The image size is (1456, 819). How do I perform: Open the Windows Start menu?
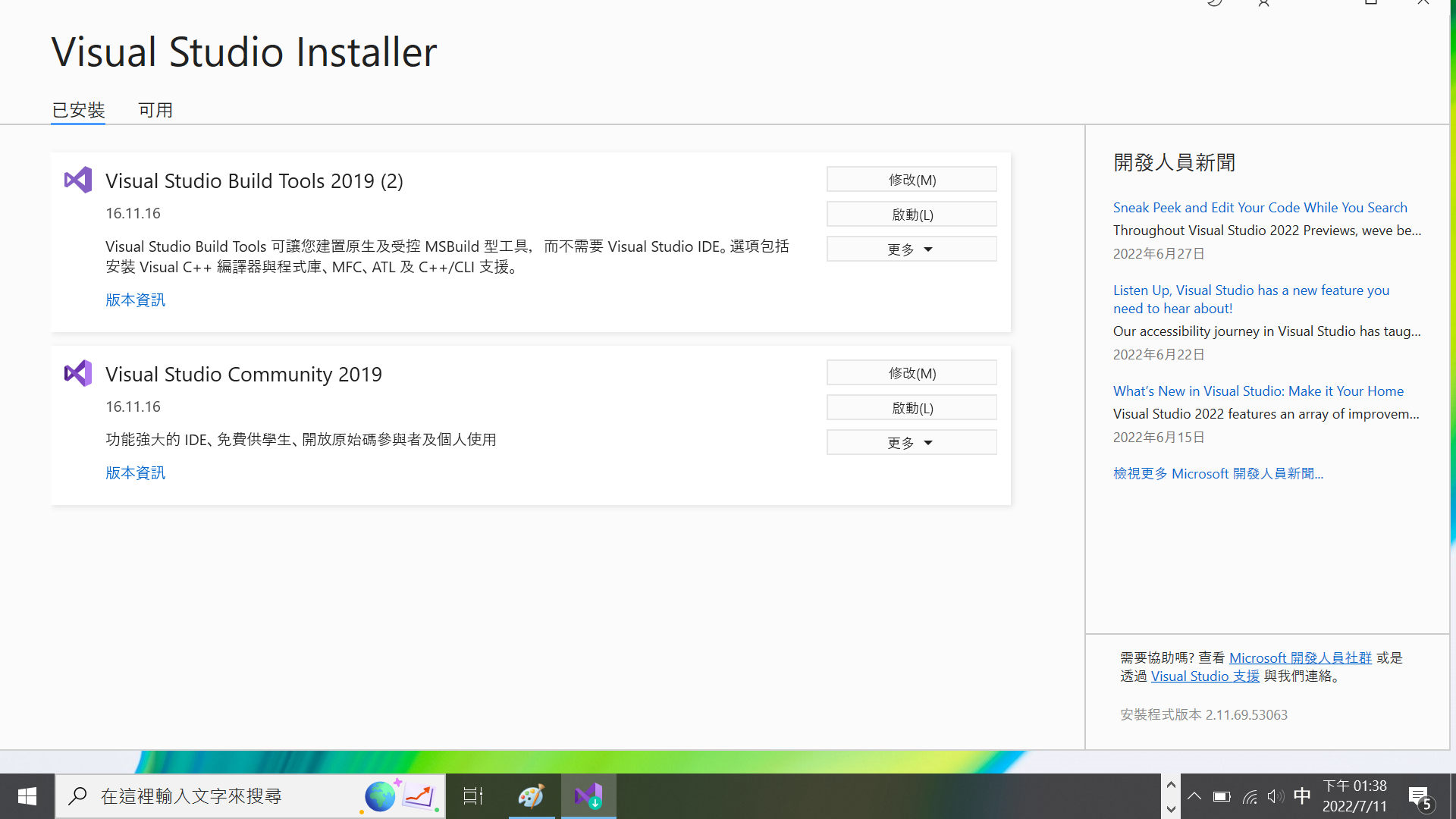click(x=27, y=796)
